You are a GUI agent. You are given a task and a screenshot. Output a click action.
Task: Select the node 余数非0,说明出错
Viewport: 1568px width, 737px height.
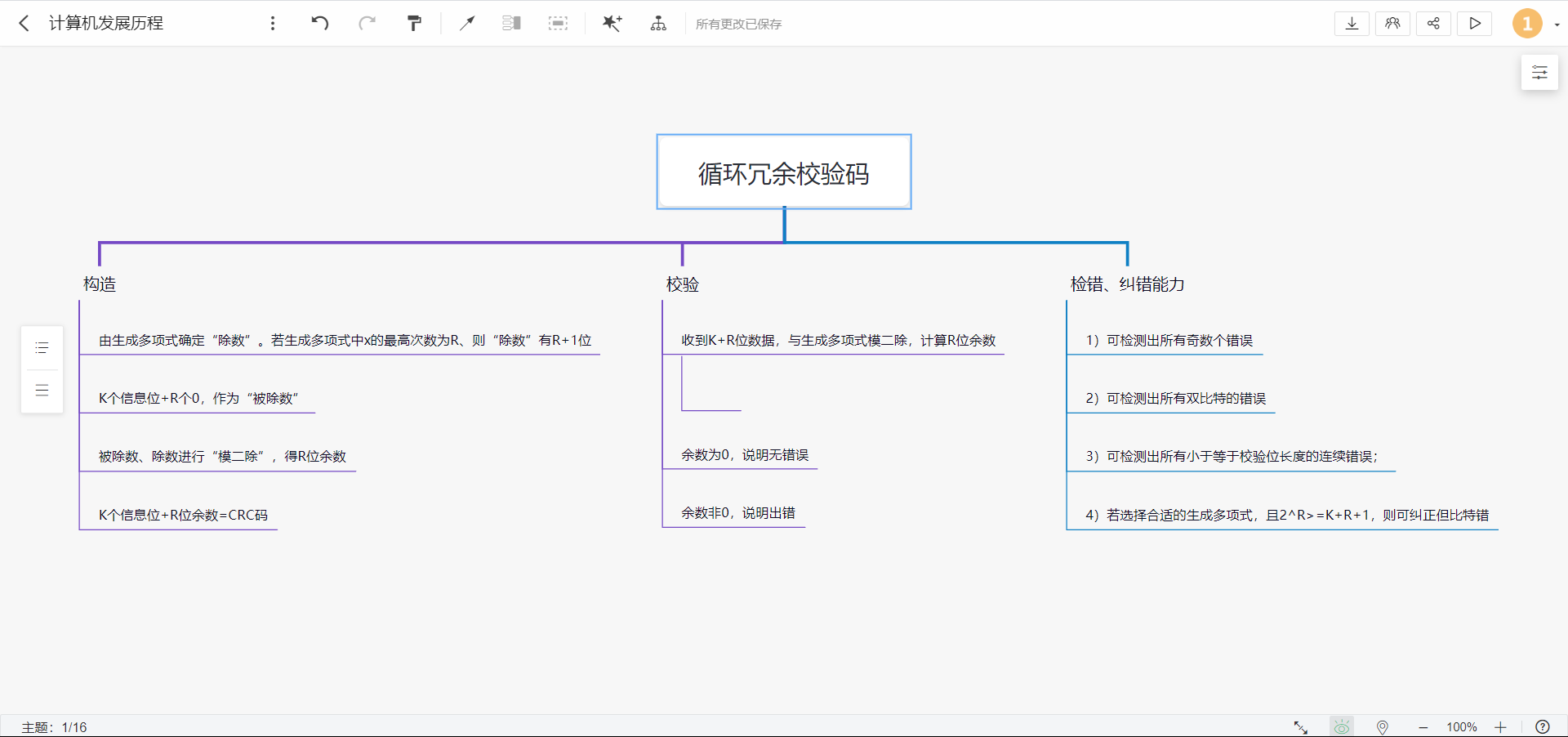click(x=738, y=513)
